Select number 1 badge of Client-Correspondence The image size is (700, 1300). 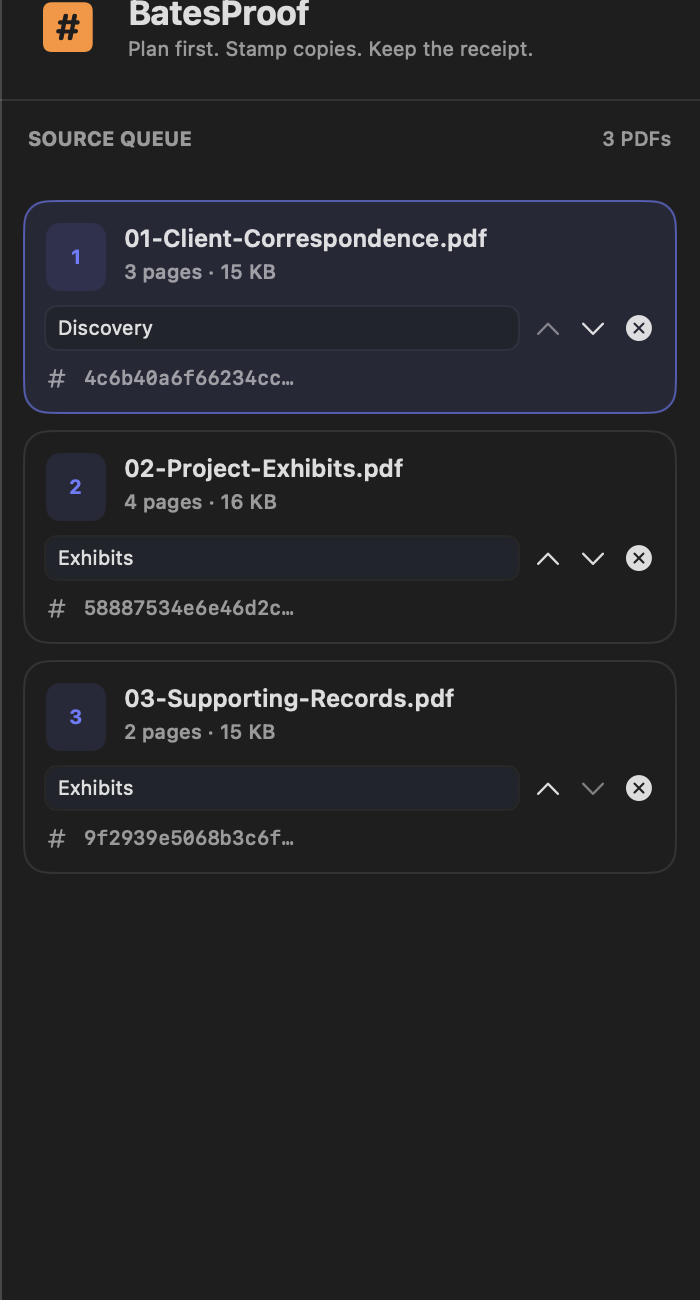coord(76,257)
